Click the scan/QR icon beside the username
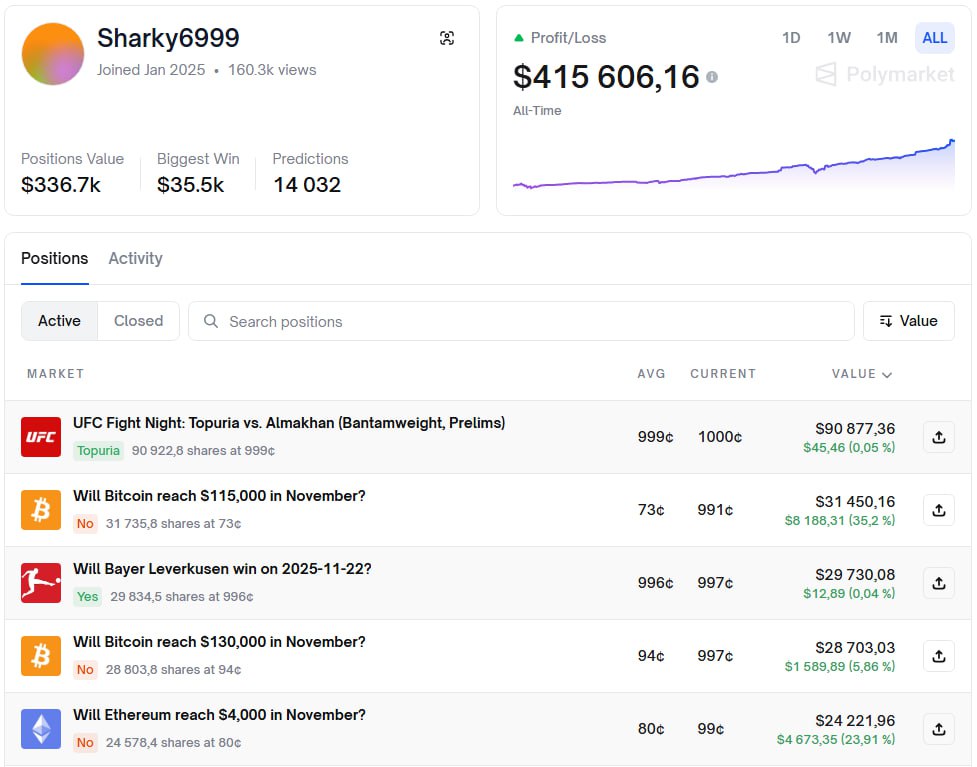Image resolution: width=977 pixels, height=767 pixels. coord(447,38)
